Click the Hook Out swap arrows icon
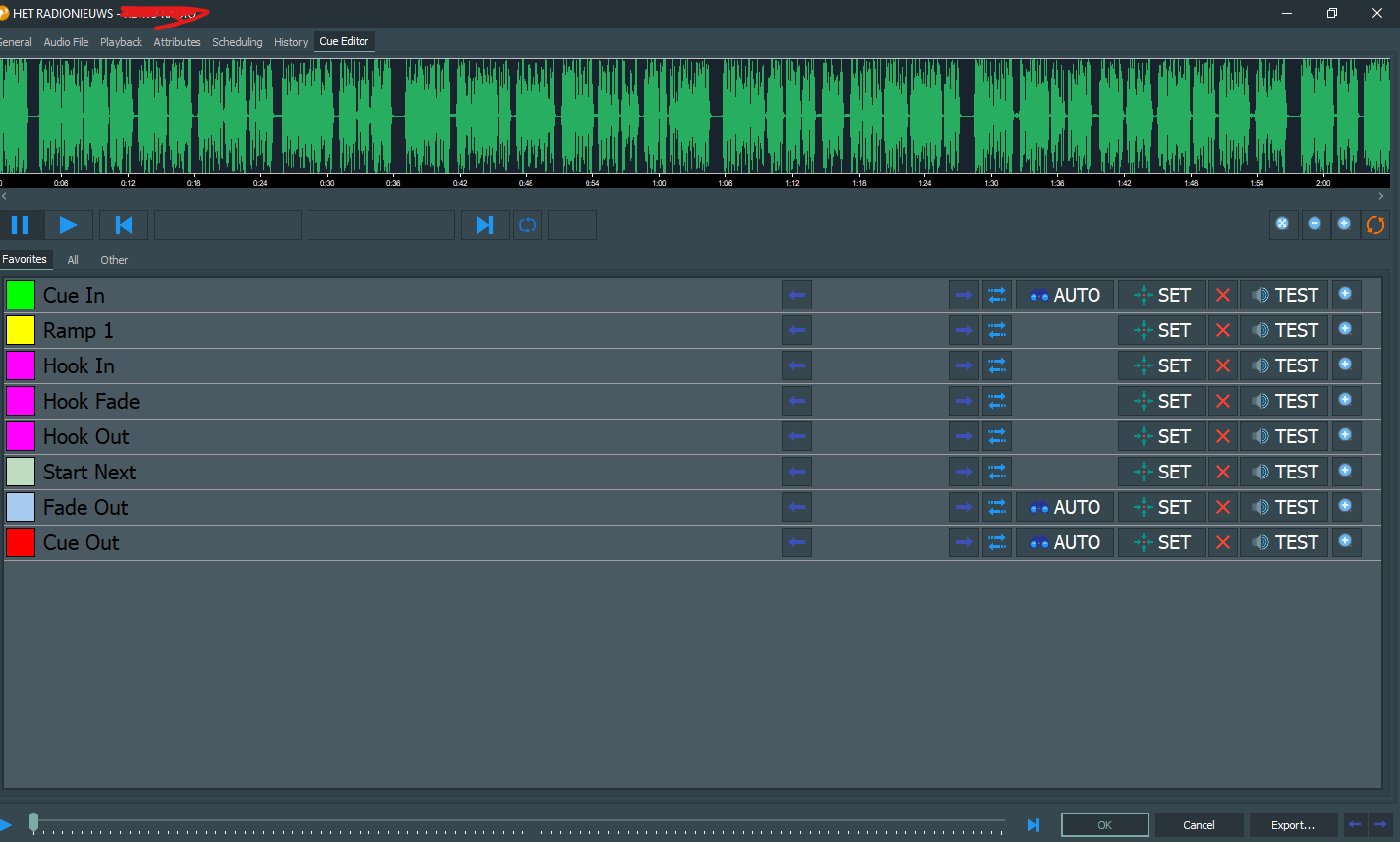This screenshot has width=1400, height=842. click(997, 436)
